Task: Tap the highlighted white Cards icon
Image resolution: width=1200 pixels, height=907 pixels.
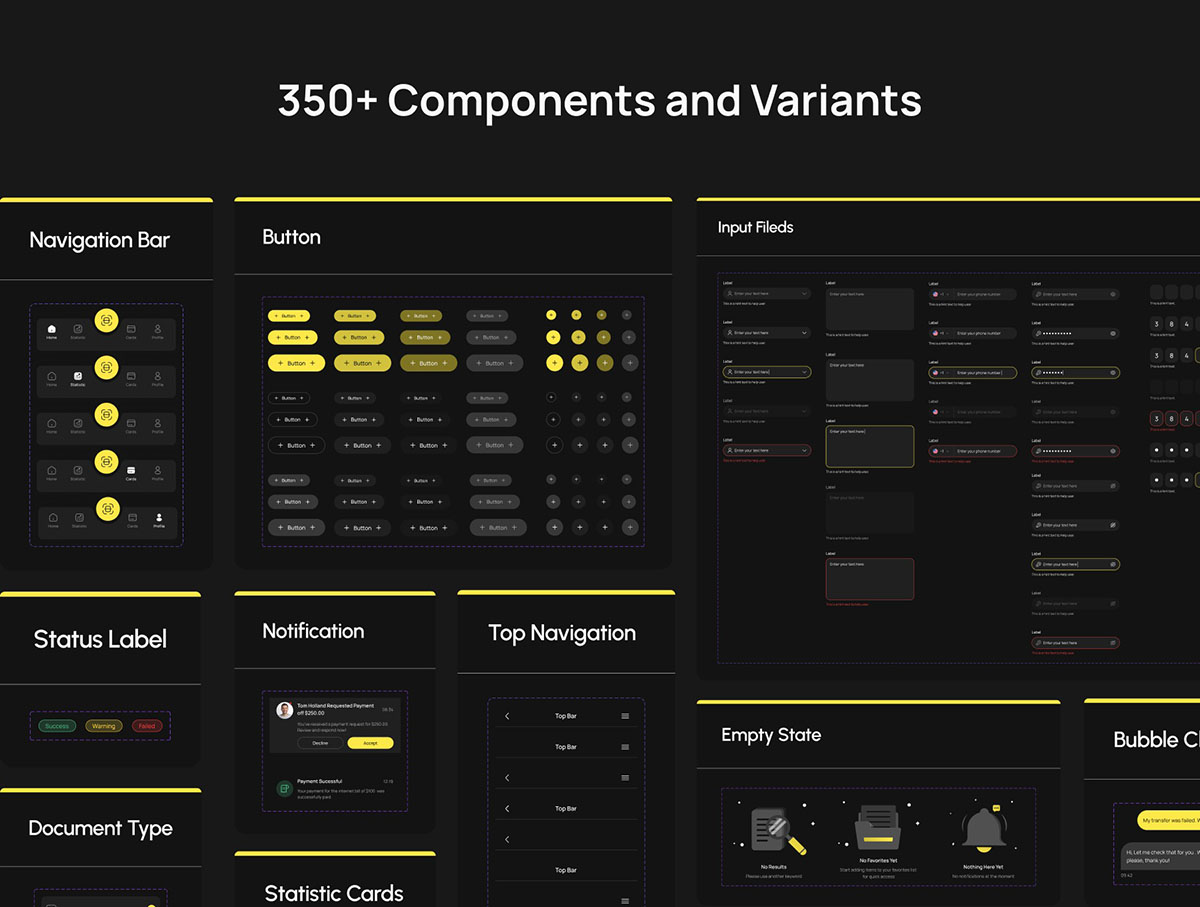Action: [131, 470]
